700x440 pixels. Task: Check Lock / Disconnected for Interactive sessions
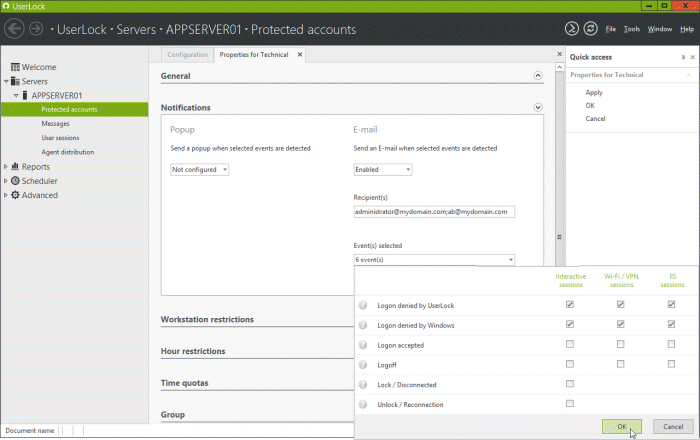click(x=570, y=384)
